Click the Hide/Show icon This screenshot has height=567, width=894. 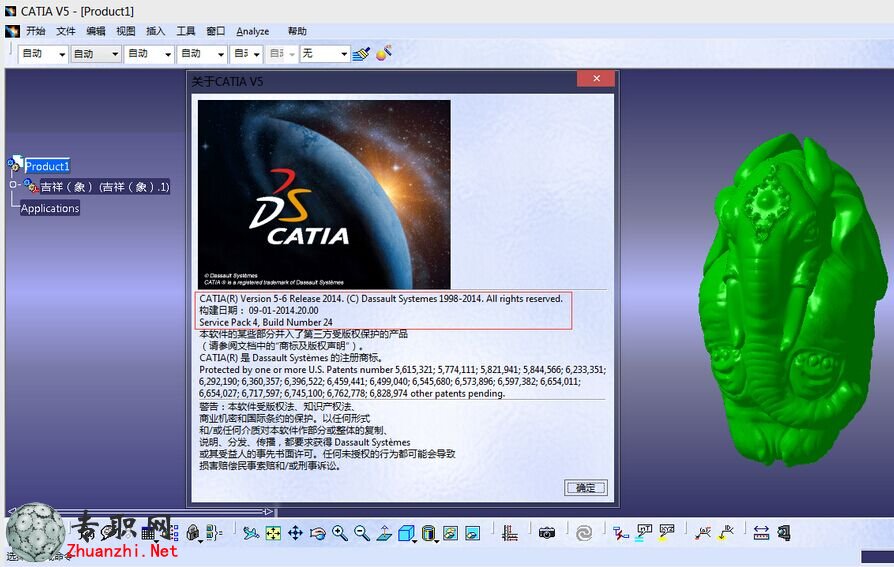click(x=450, y=533)
